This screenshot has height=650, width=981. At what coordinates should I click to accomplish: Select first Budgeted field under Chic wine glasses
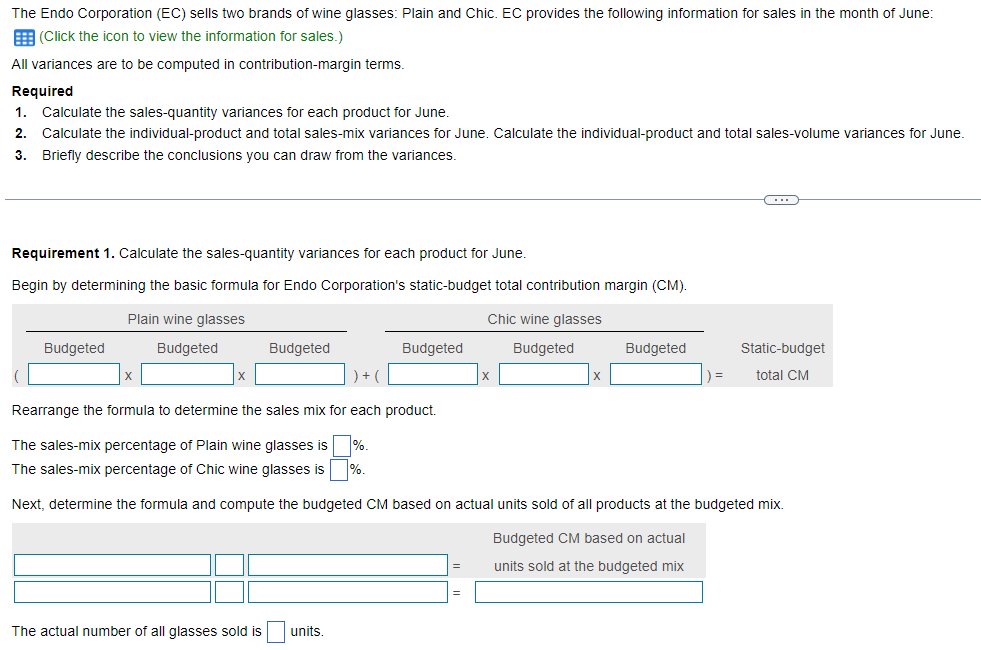pos(433,374)
